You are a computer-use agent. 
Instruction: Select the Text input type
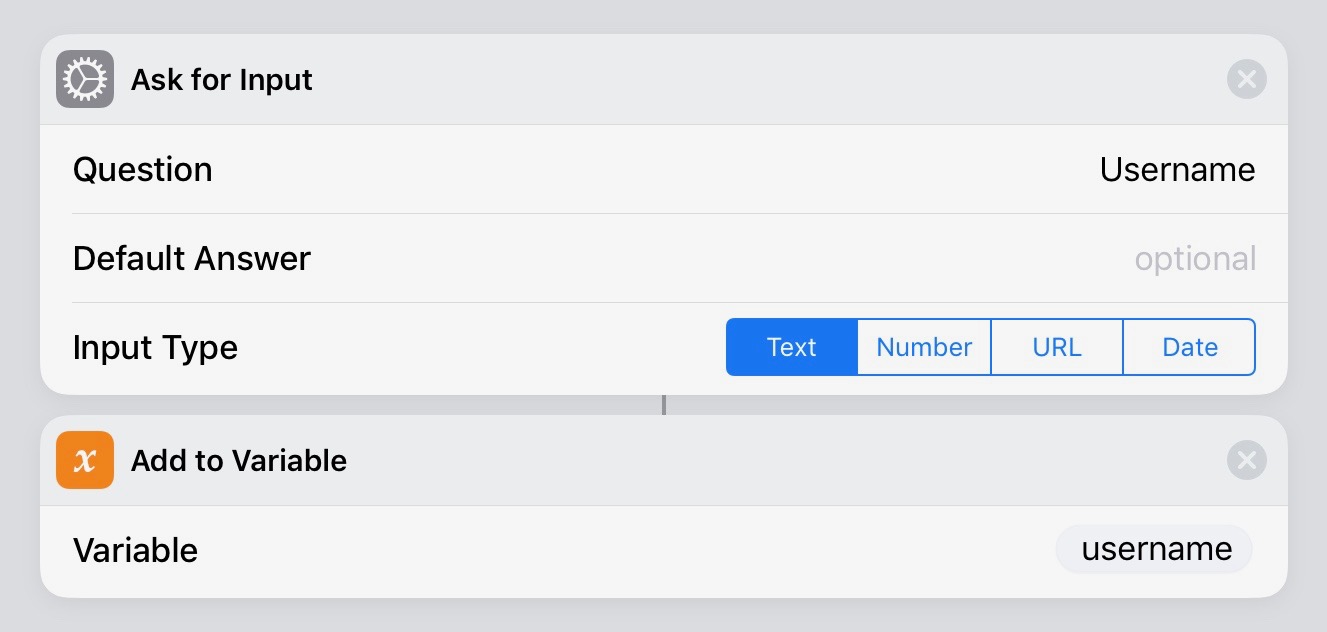click(791, 347)
